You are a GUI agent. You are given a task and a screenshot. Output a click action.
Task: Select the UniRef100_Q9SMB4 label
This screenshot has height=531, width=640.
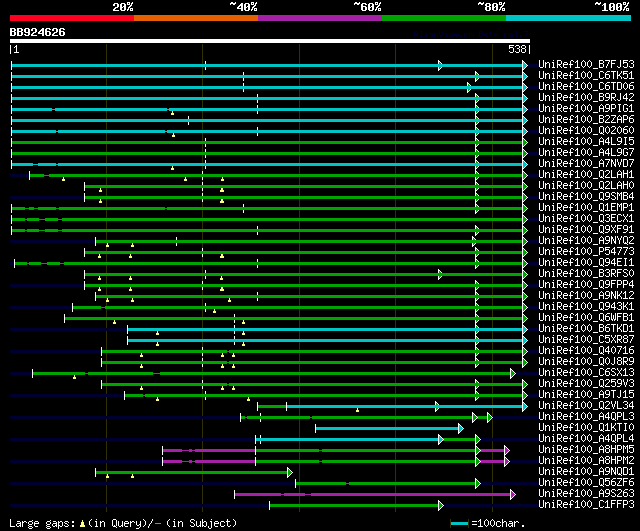586,197
